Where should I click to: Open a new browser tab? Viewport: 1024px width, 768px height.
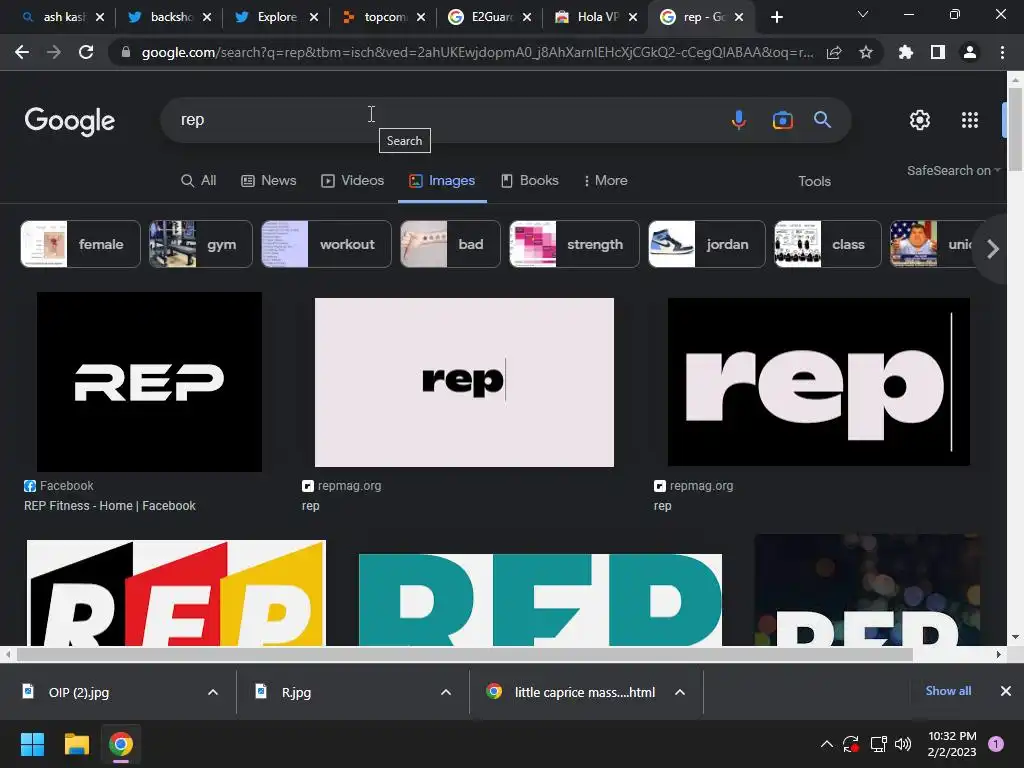tap(776, 17)
